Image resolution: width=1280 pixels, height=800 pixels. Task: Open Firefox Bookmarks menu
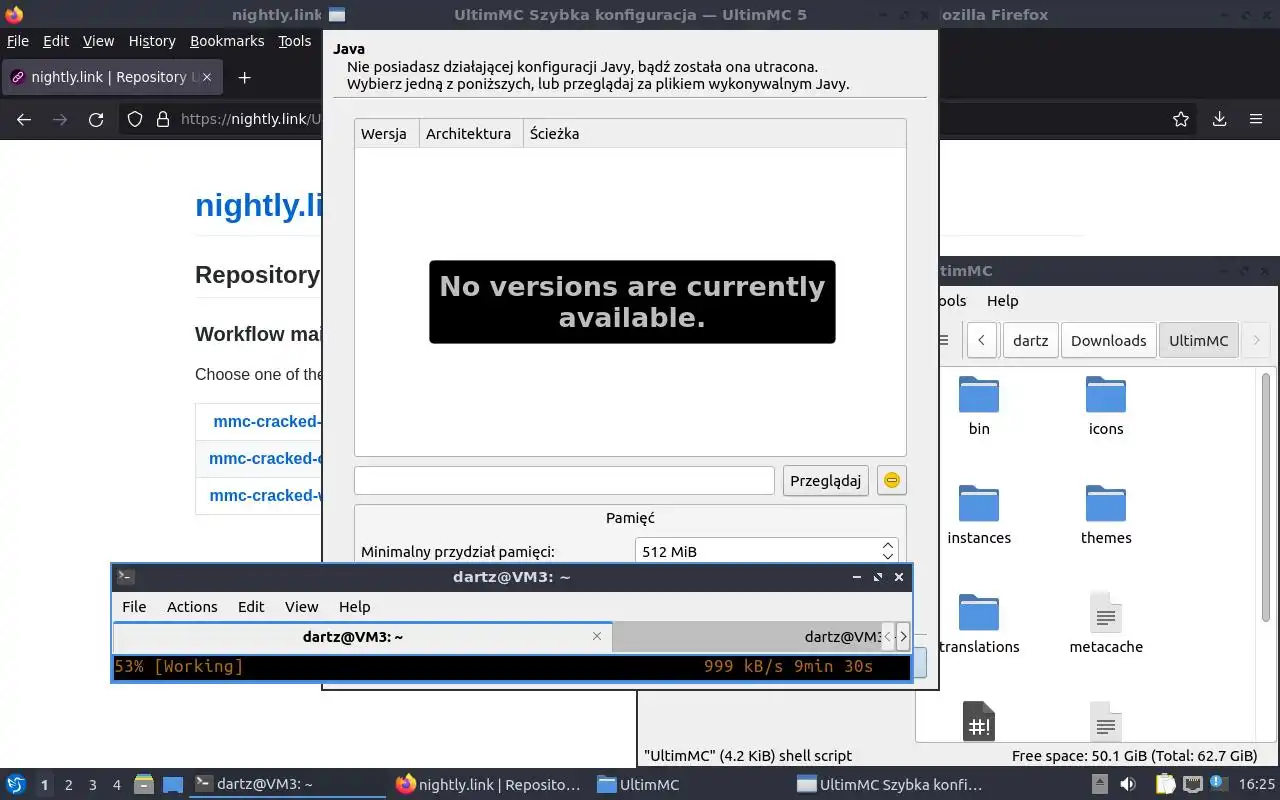pos(227,41)
